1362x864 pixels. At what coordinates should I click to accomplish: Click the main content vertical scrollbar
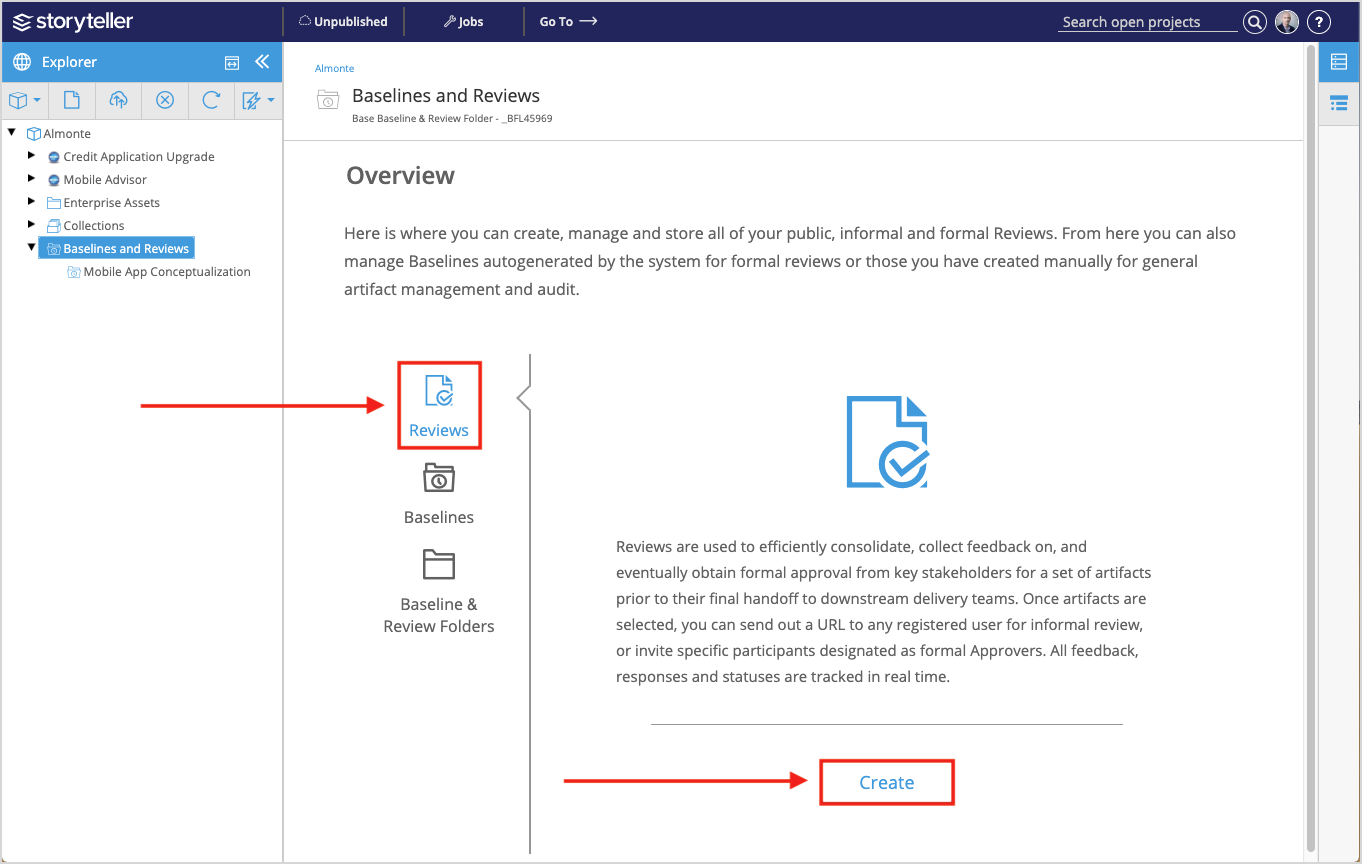coord(1311,446)
